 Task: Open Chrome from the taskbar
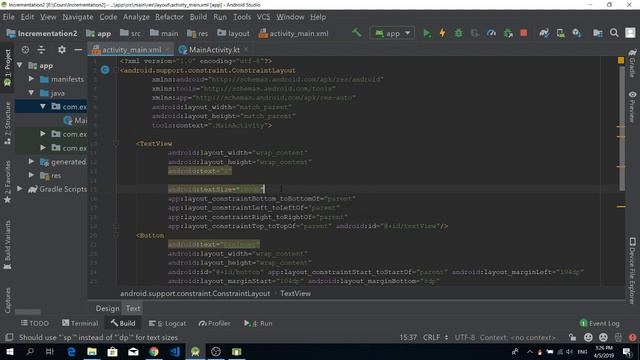click(x=154, y=352)
